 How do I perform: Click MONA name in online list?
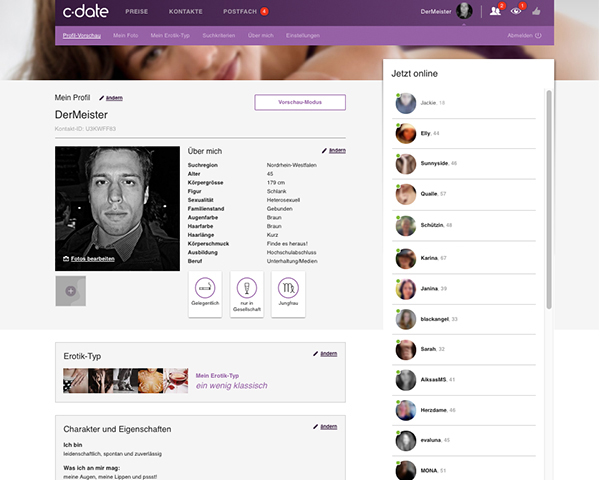429,470
